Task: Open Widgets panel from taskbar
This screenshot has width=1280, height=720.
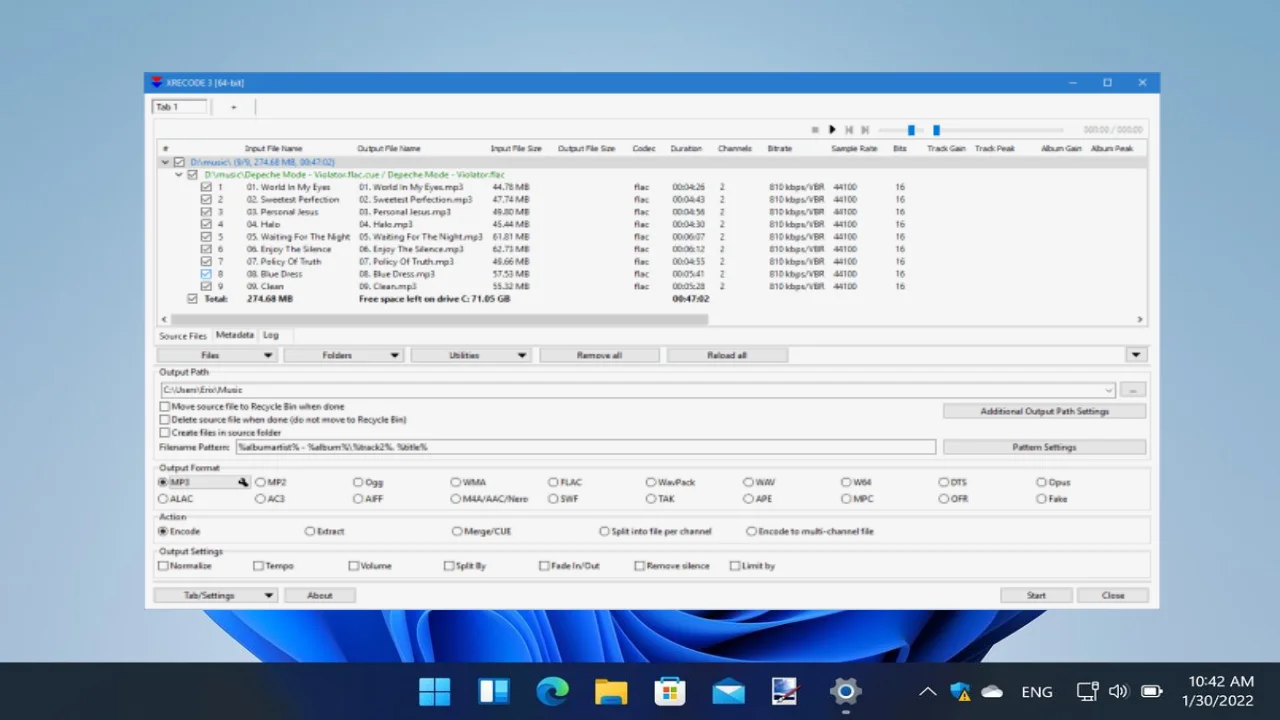Action: [493, 691]
